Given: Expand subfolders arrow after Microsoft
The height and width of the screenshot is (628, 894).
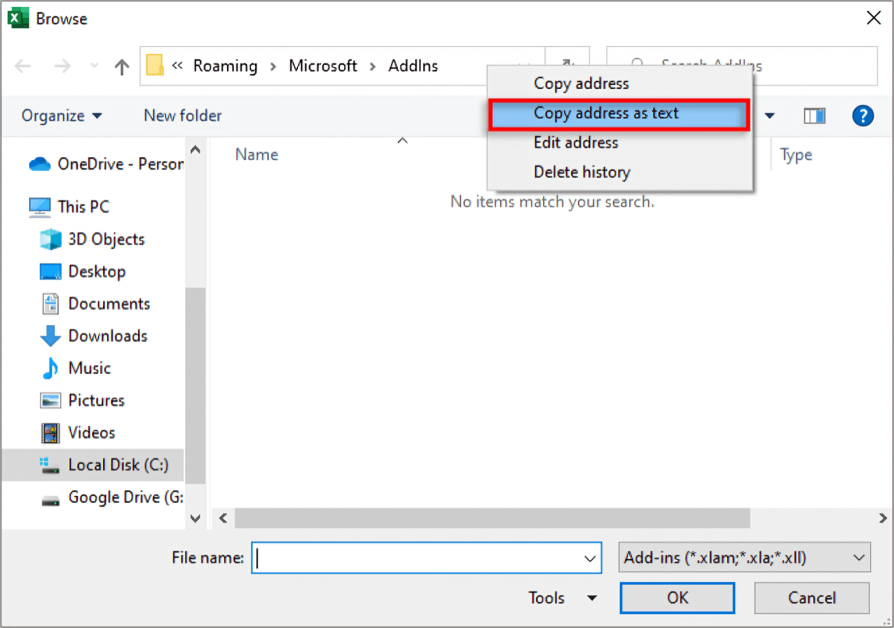Looking at the screenshot, I should (373, 67).
